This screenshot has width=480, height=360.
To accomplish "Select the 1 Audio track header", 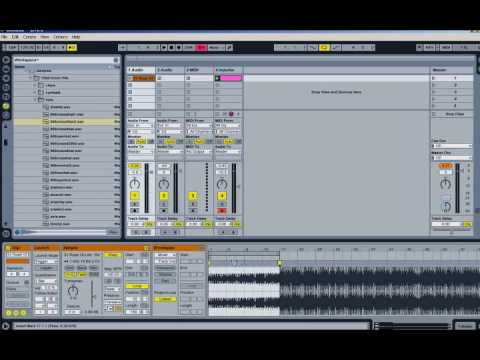I will pyautogui.click(x=141, y=70).
